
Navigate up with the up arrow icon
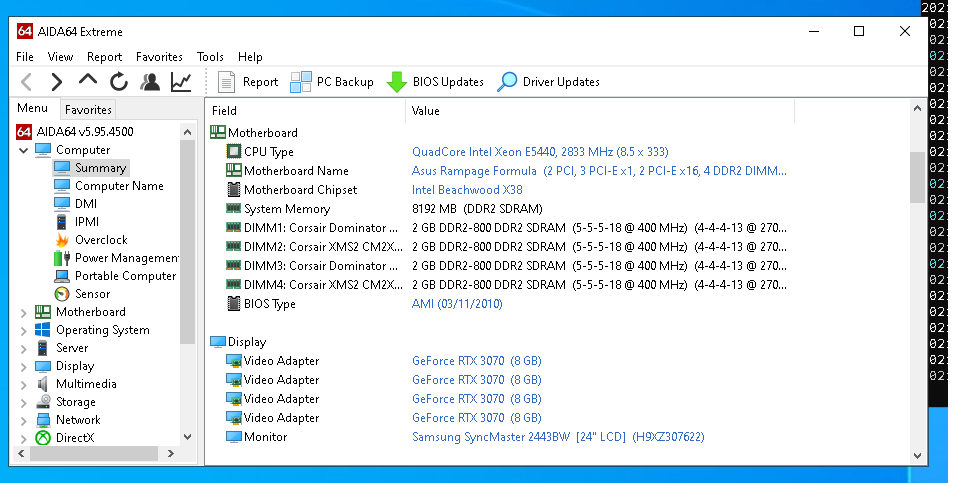(88, 80)
